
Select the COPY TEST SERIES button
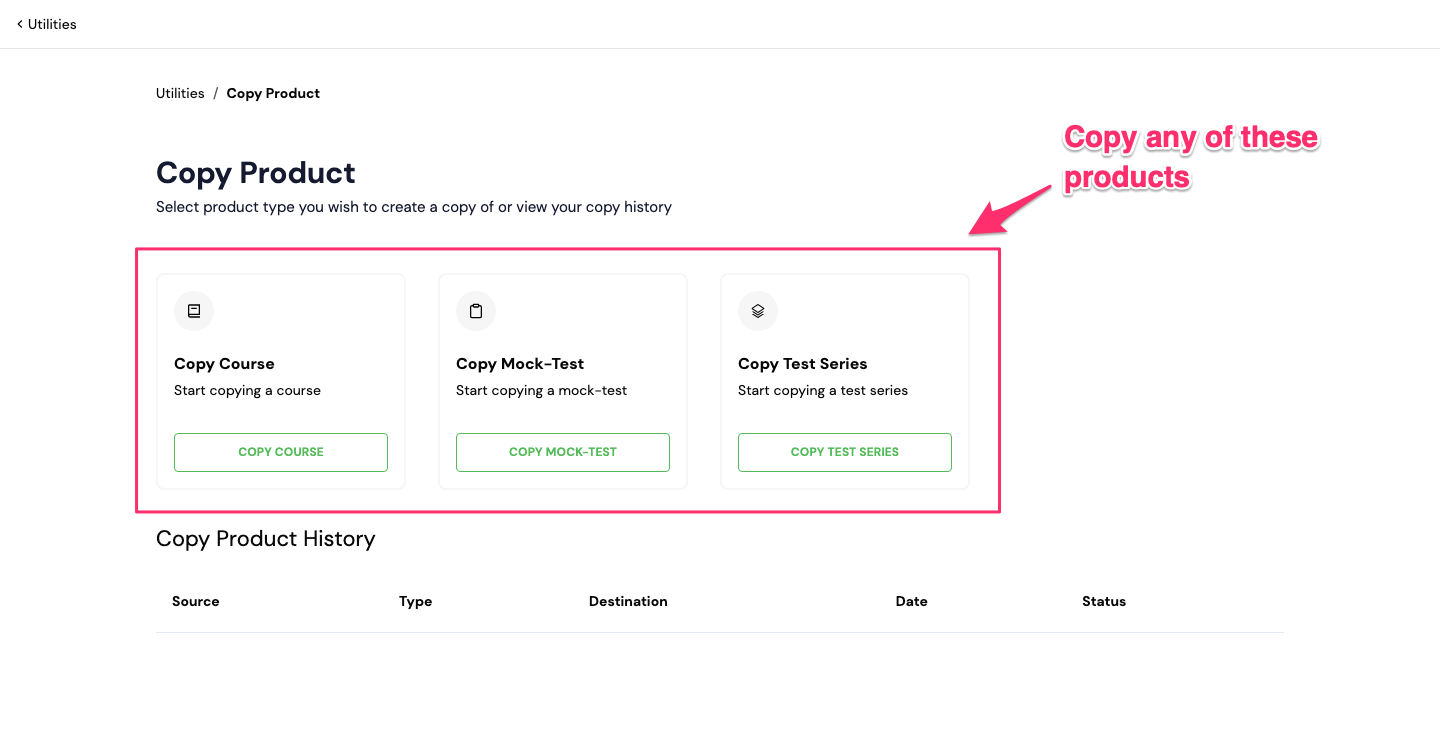845,452
